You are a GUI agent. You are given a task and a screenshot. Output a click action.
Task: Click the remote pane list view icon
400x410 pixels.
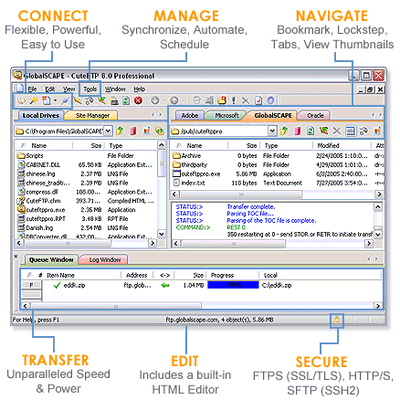[x=350, y=131]
